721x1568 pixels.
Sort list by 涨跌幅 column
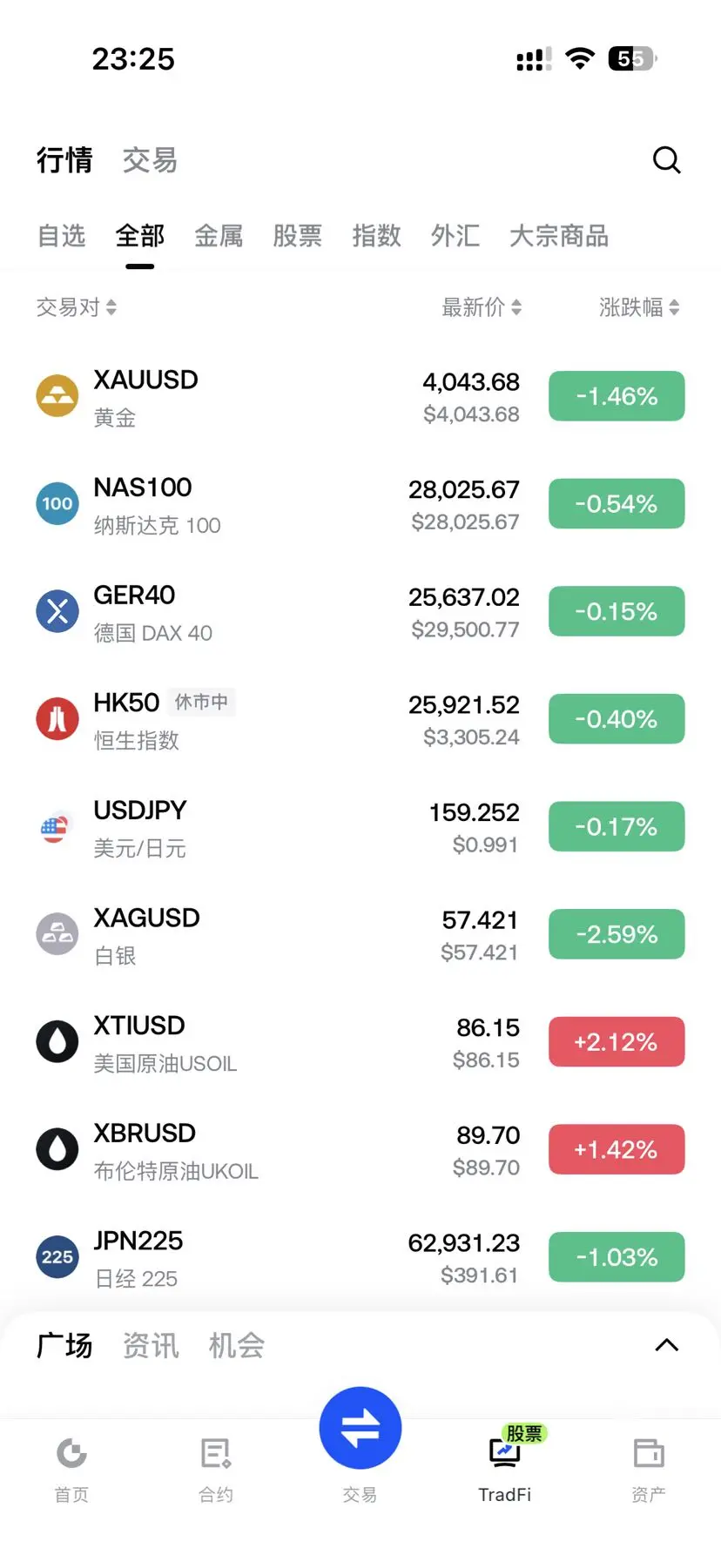click(x=639, y=307)
